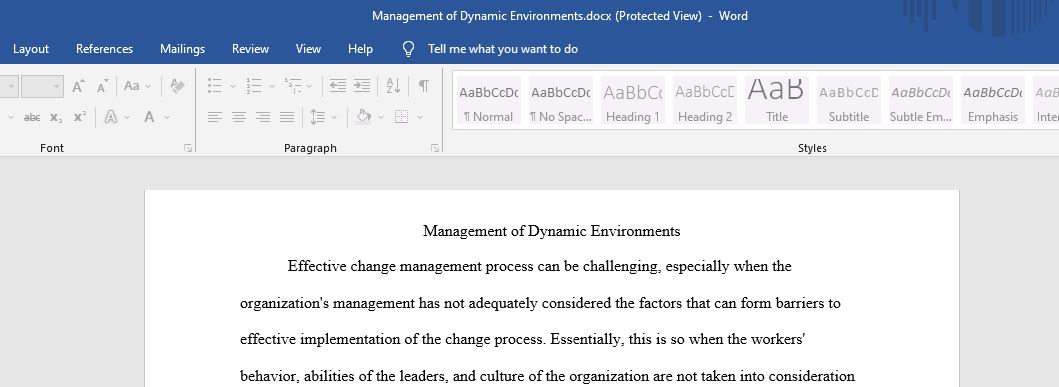Open the Mailings tab
Viewport: 1059px width, 387px height.
click(182, 49)
